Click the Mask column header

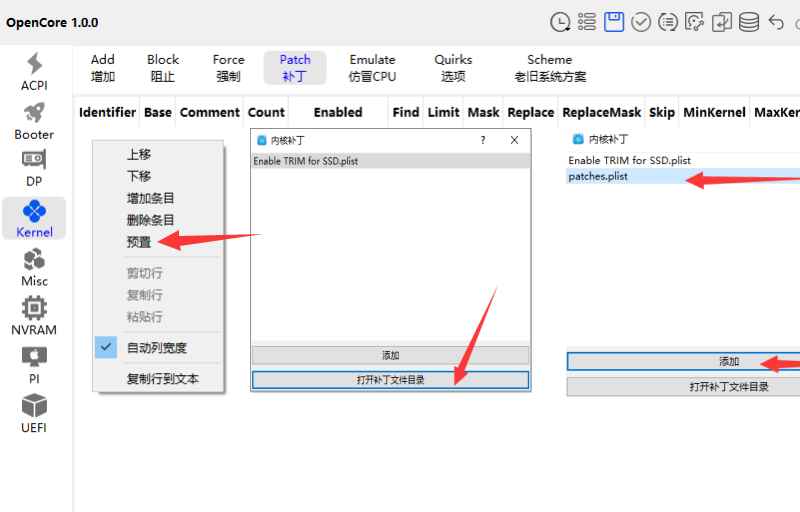click(483, 112)
